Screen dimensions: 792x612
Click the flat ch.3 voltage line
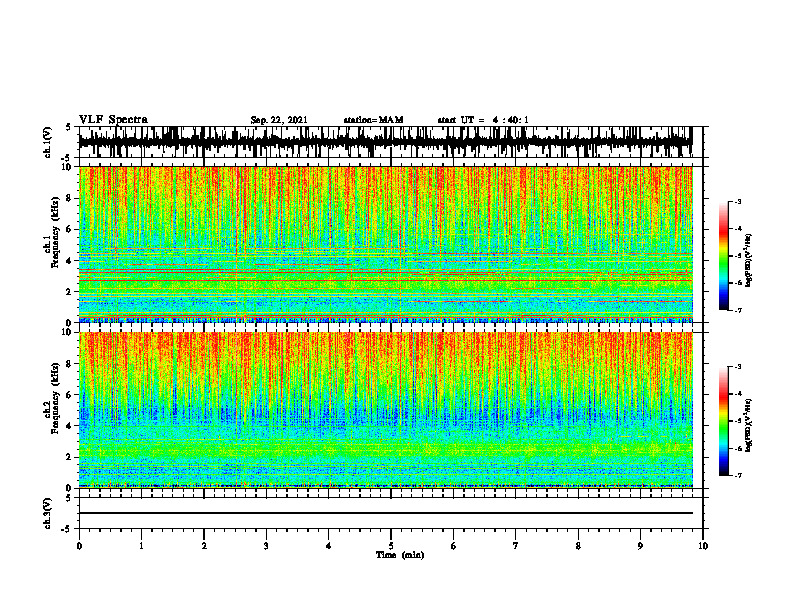[x=385, y=513]
